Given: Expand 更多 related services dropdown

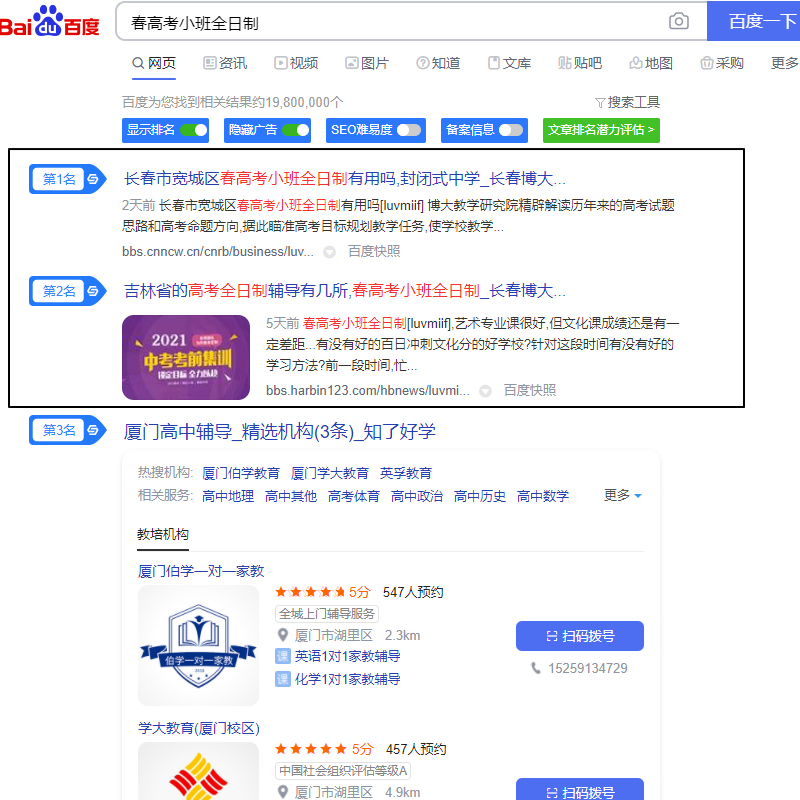Looking at the screenshot, I should click(622, 495).
